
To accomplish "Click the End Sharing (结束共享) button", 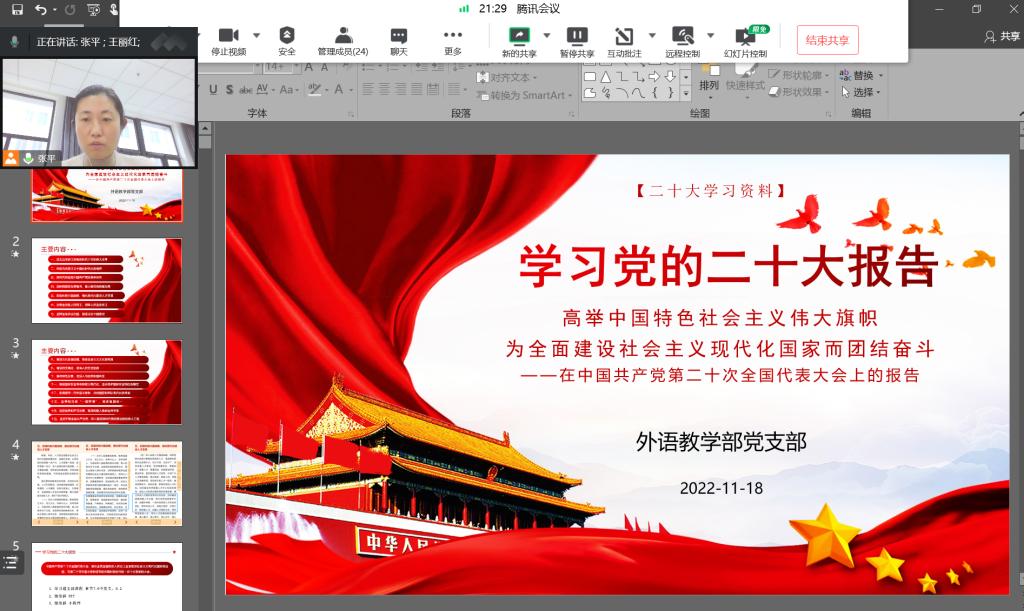I will tap(828, 40).
